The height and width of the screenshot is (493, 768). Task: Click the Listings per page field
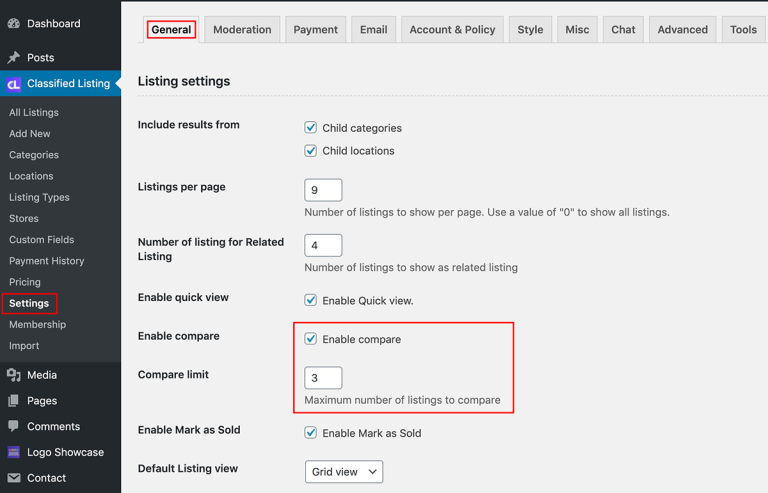[x=323, y=190]
